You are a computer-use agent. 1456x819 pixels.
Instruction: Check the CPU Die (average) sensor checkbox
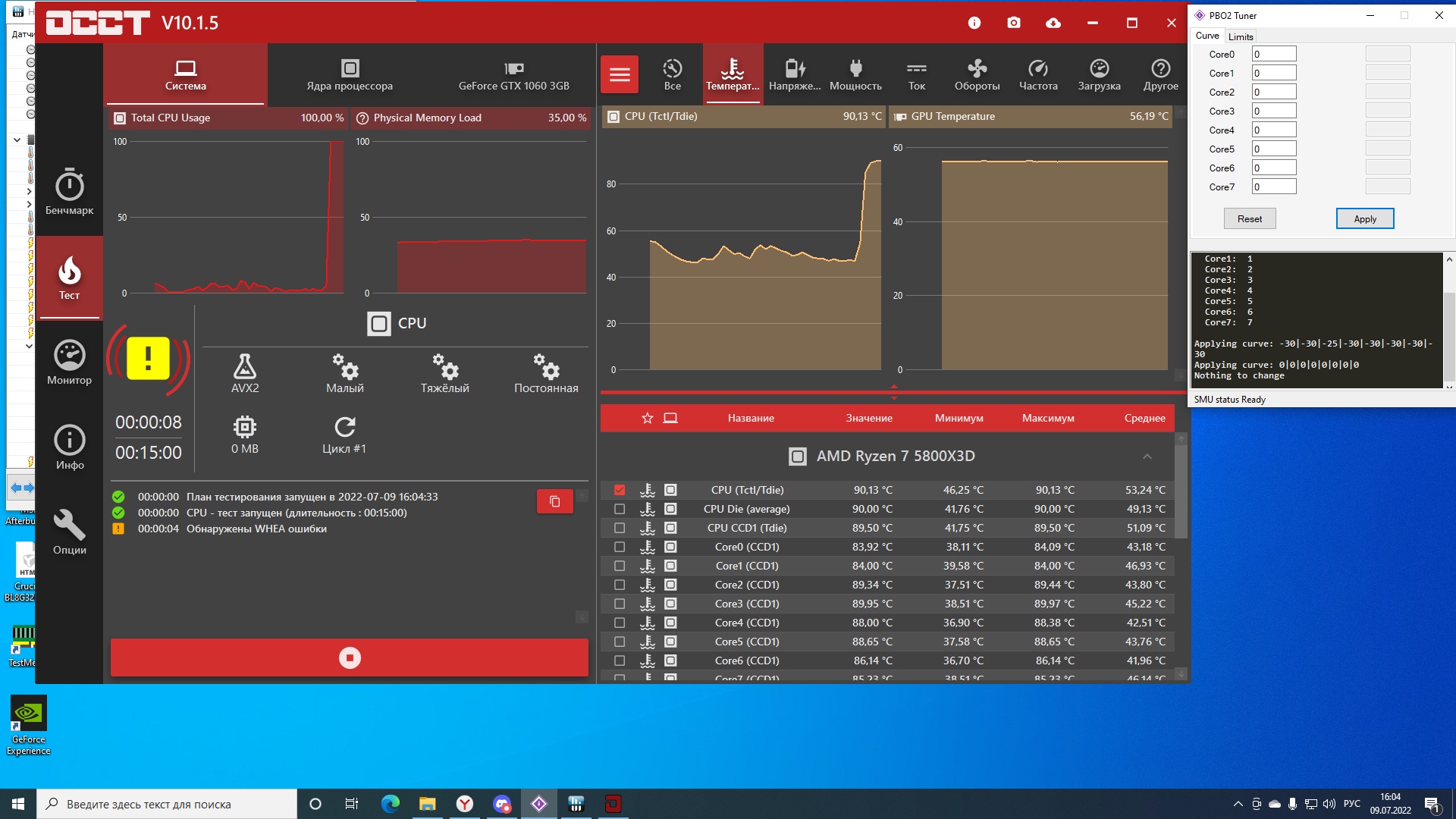tap(620, 509)
